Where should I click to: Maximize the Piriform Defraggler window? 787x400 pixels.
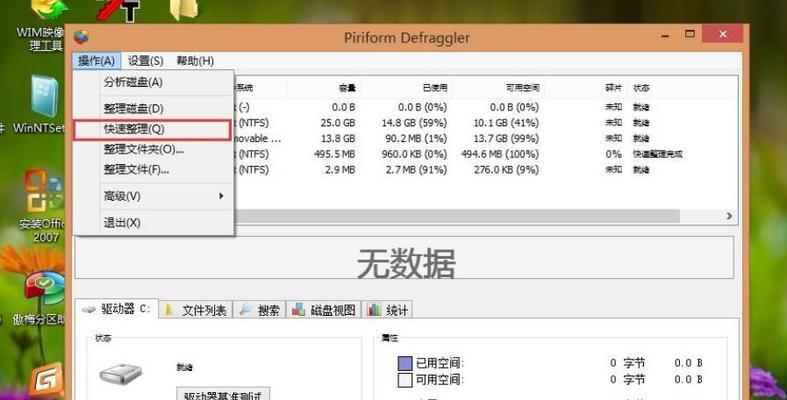click(690, 34)
